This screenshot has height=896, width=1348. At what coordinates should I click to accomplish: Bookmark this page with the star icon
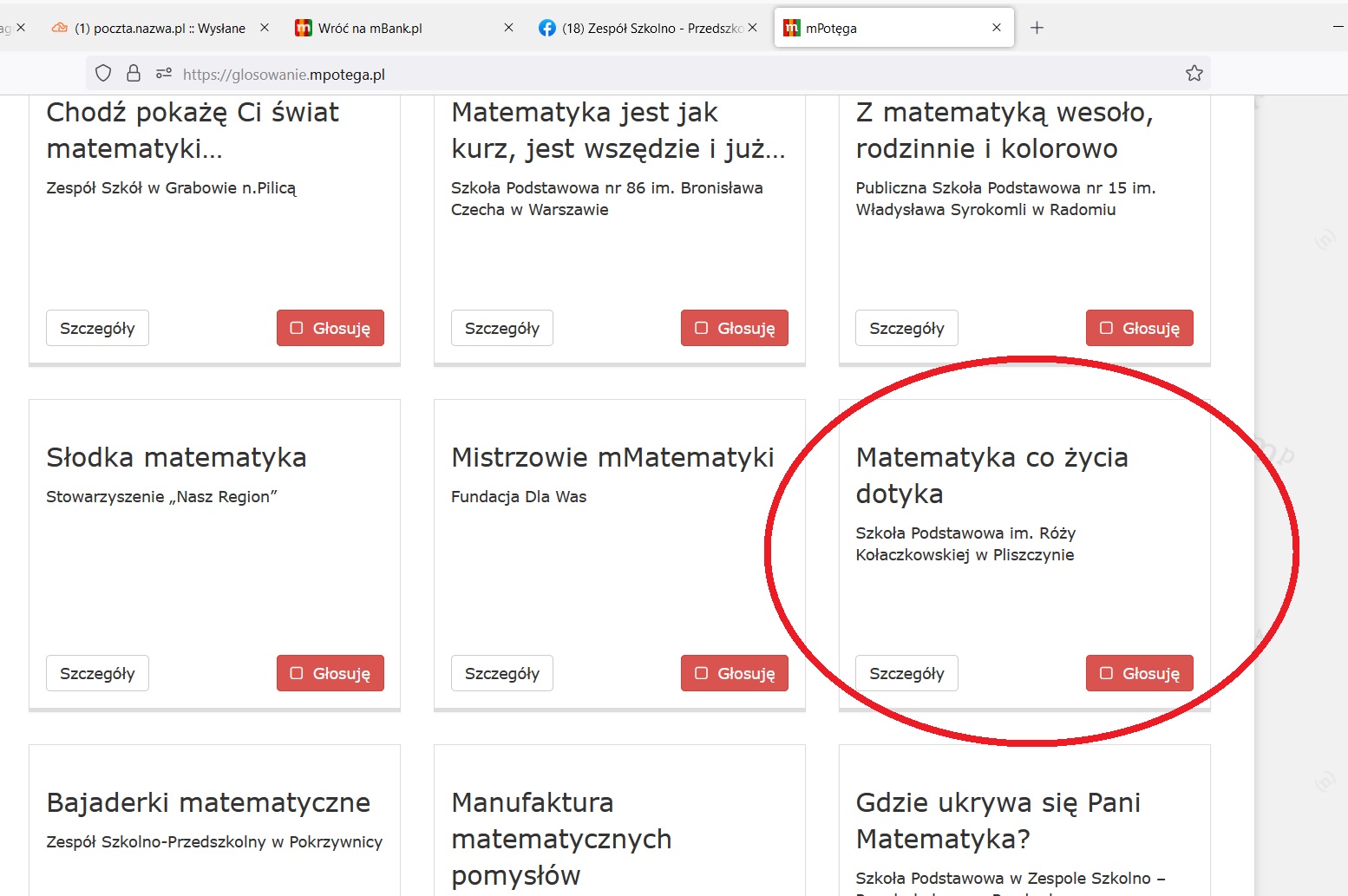click(x=1194, y=74)
